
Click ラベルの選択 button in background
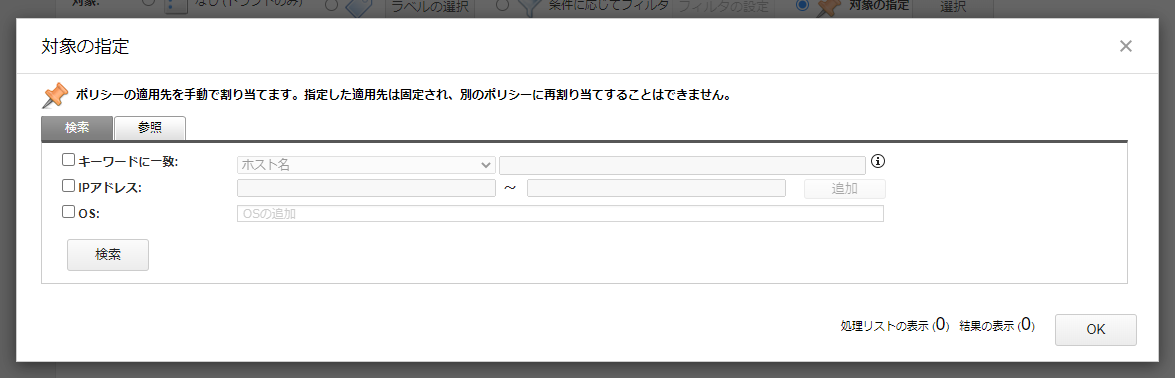pos(430,8)
